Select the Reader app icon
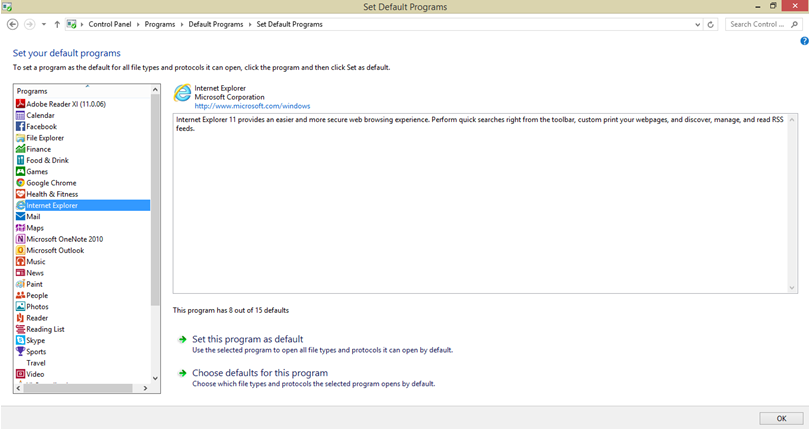The height and width of the screenshot is (429, 809). point(21,318)
